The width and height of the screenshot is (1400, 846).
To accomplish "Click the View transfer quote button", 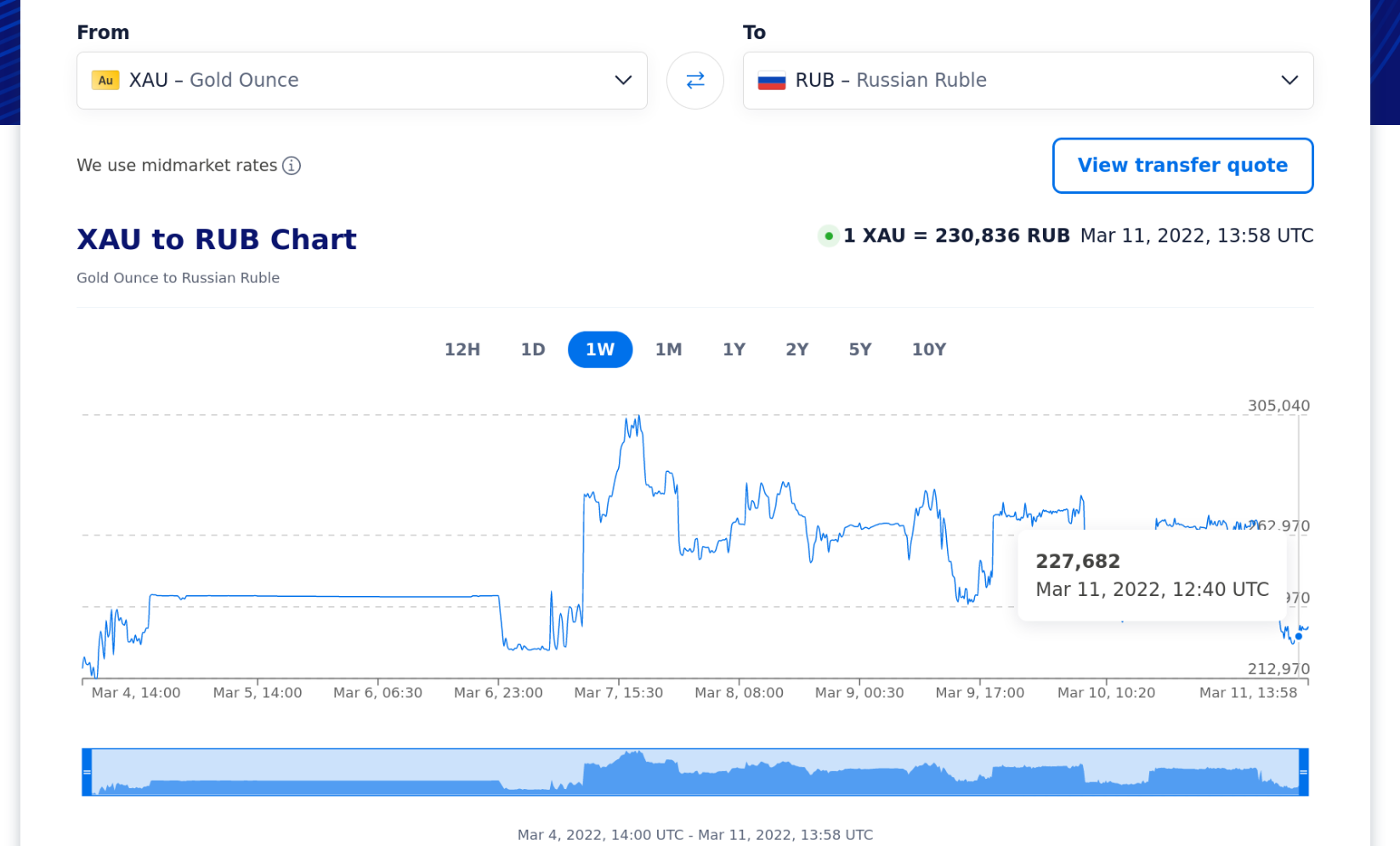I will [x=1182, y=166].
